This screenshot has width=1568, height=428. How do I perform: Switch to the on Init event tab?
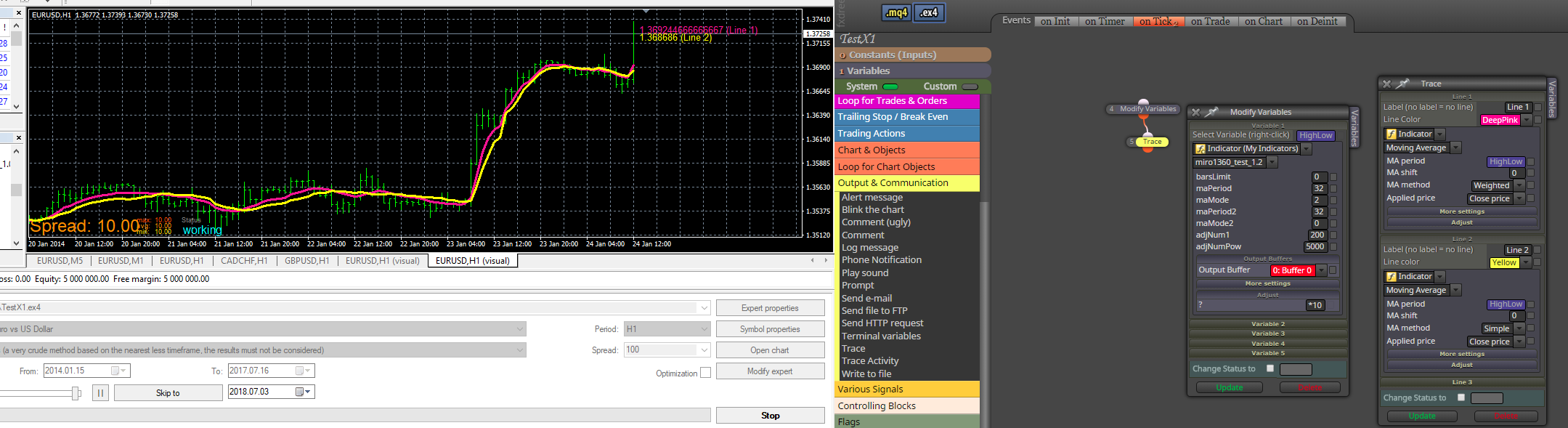1055,22
